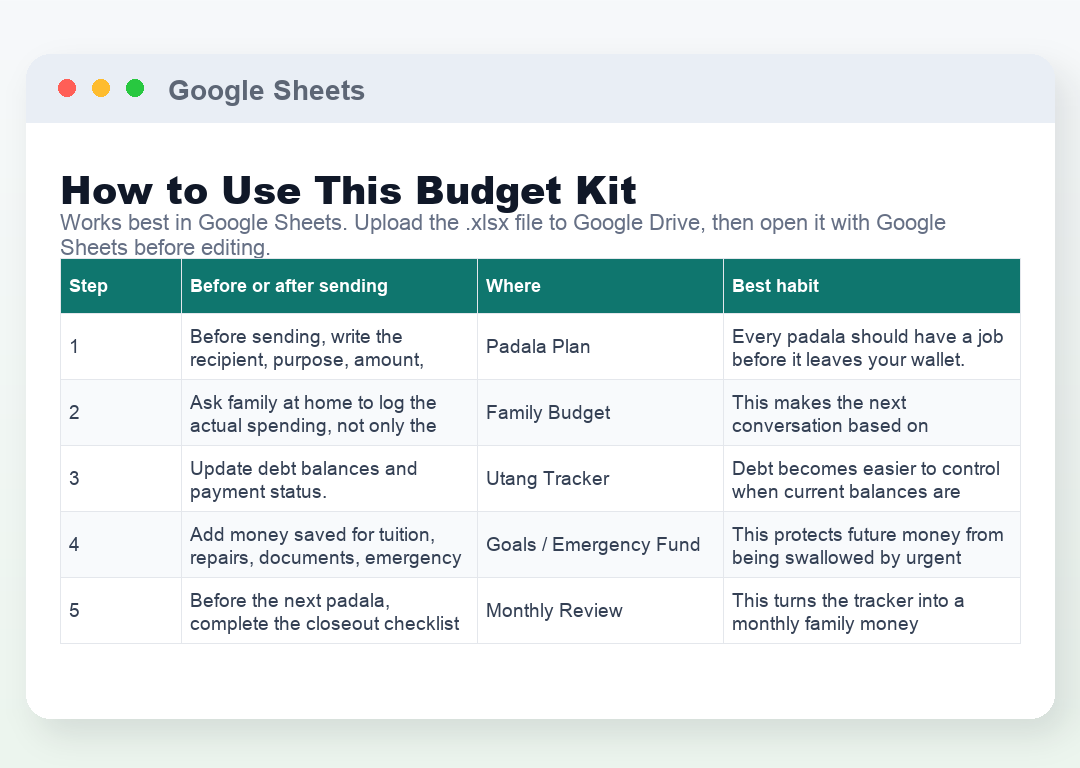Click the This makes the next conversation cell
1080x768 pixels.
871,413
